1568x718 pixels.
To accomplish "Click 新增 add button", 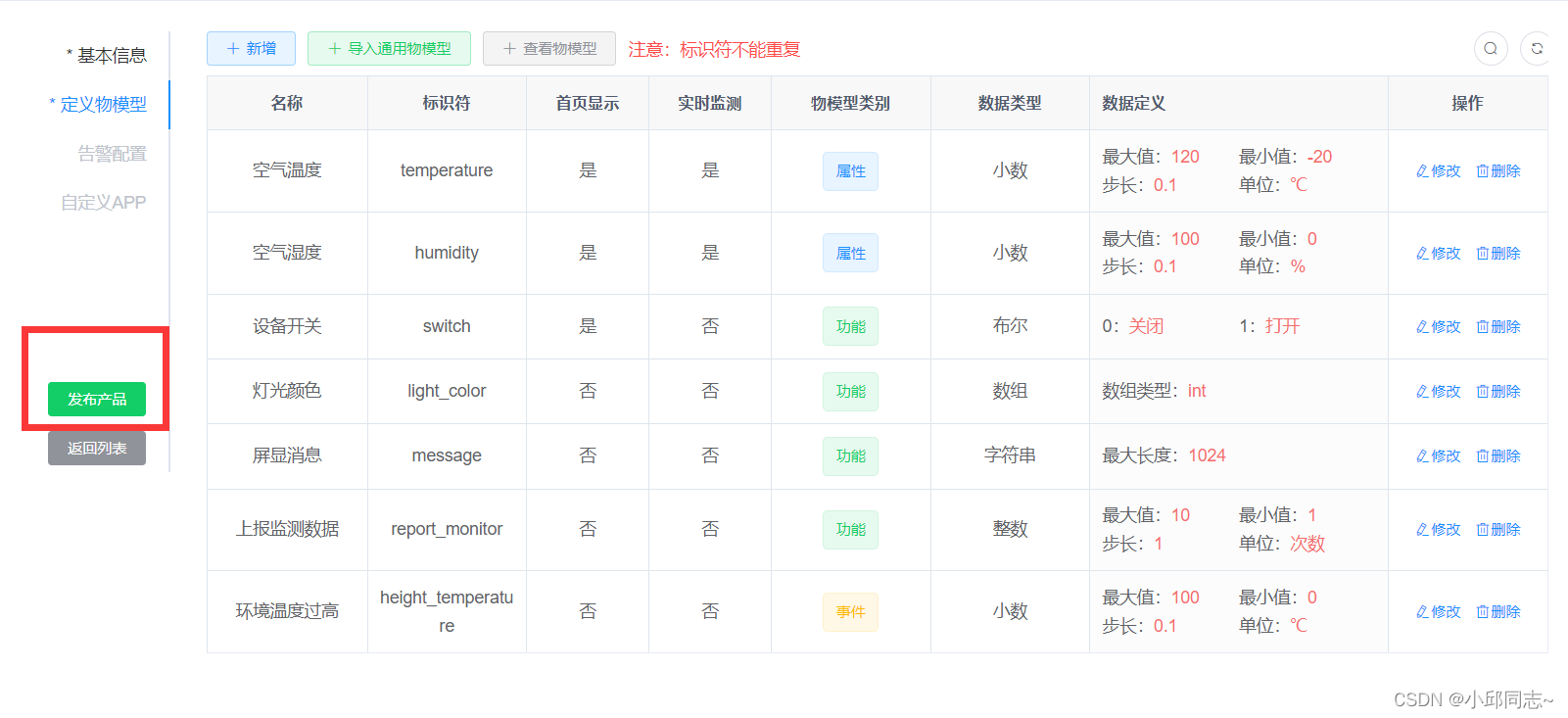I will [x=251, y=48].
